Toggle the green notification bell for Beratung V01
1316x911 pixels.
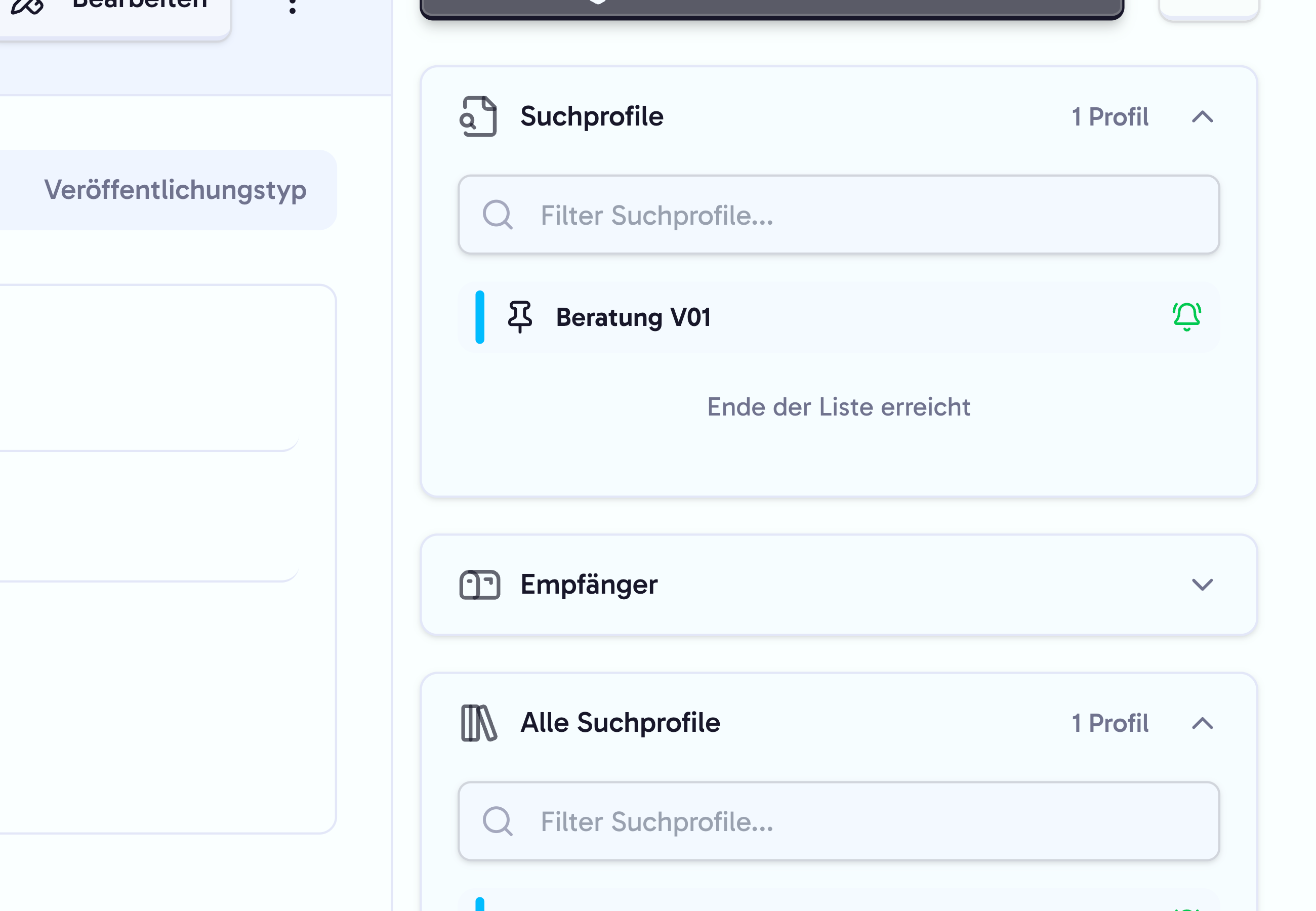[x=1186, y=317]
